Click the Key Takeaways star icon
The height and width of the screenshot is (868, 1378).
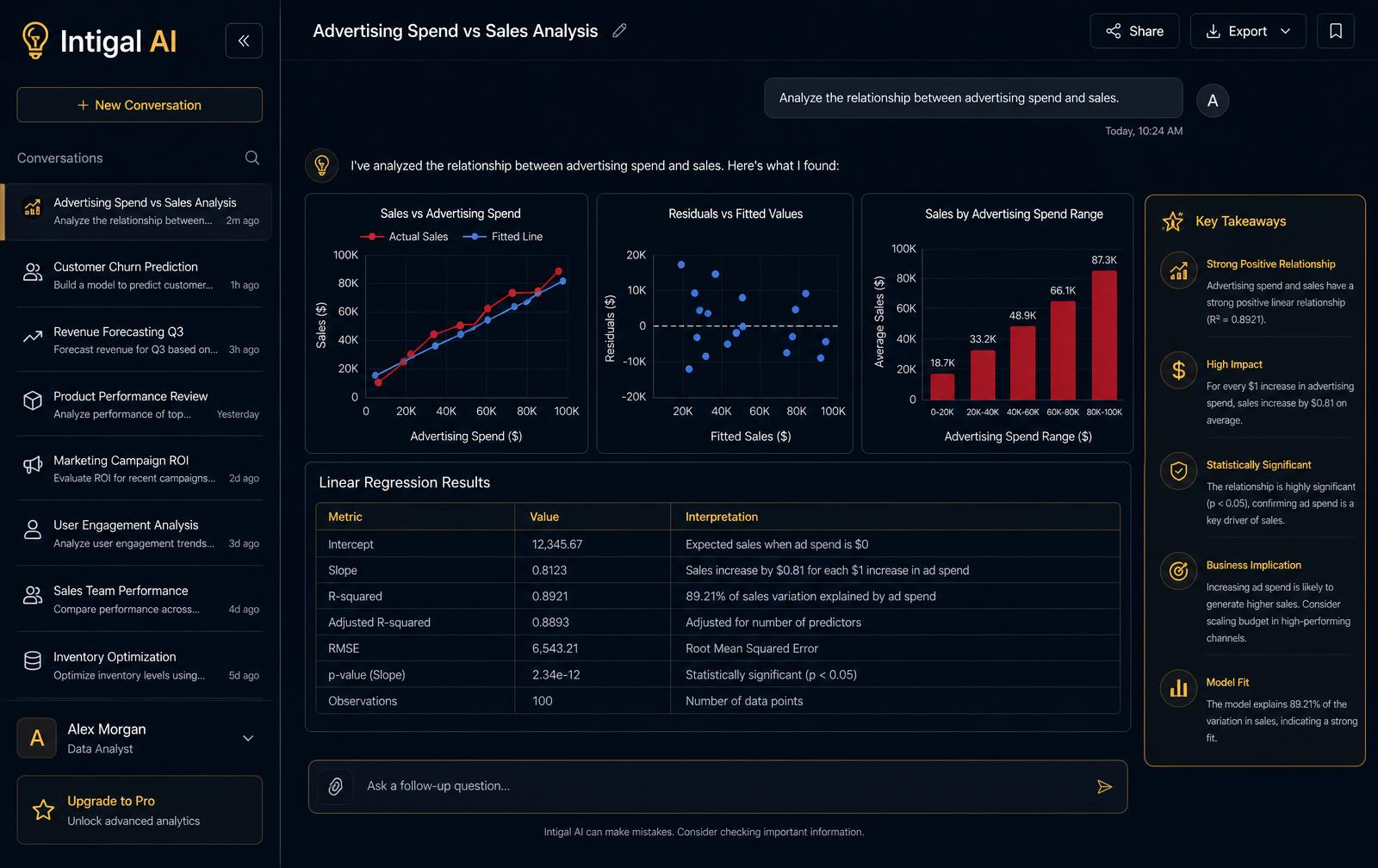tap(1172, 221)
